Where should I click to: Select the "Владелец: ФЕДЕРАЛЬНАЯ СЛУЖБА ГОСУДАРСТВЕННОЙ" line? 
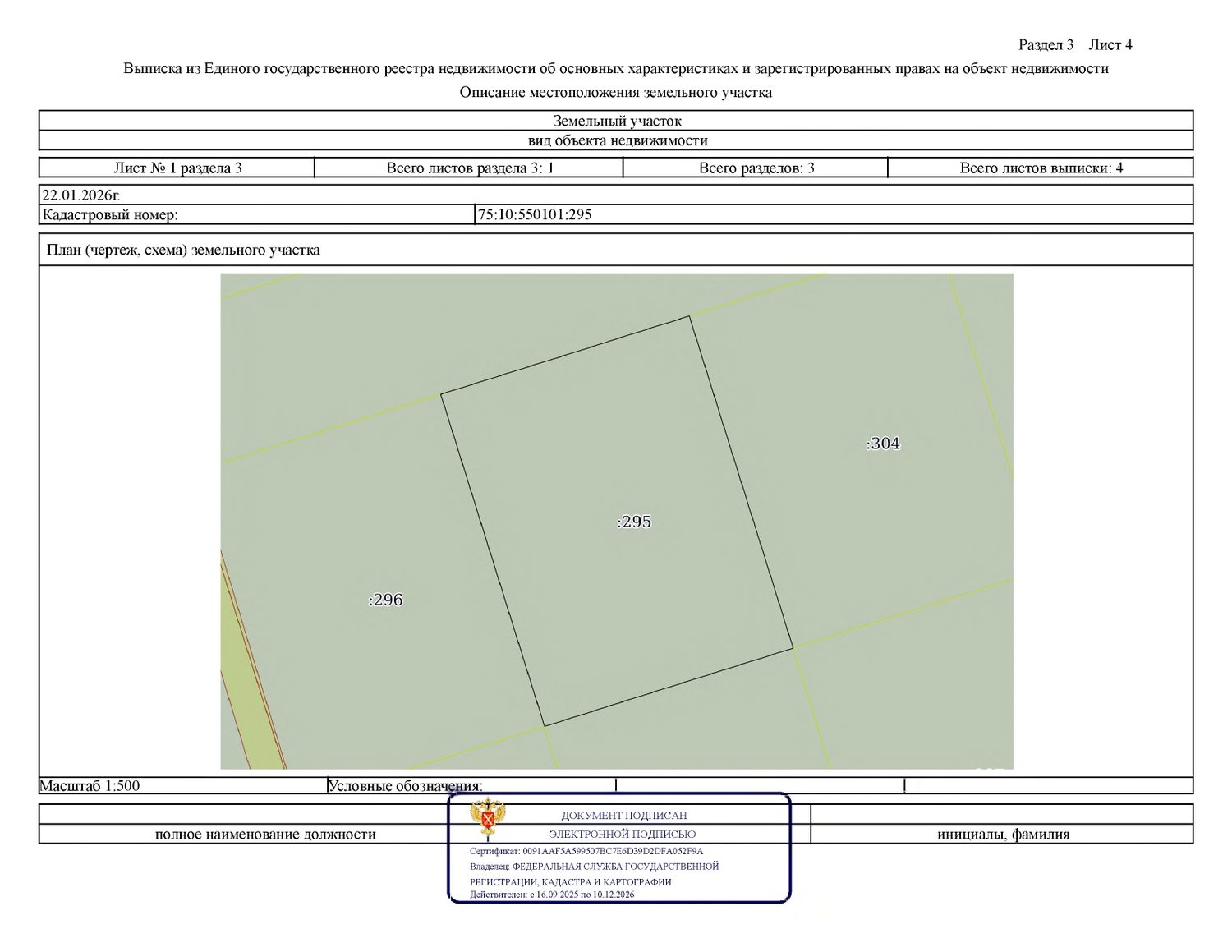point(595,867)
